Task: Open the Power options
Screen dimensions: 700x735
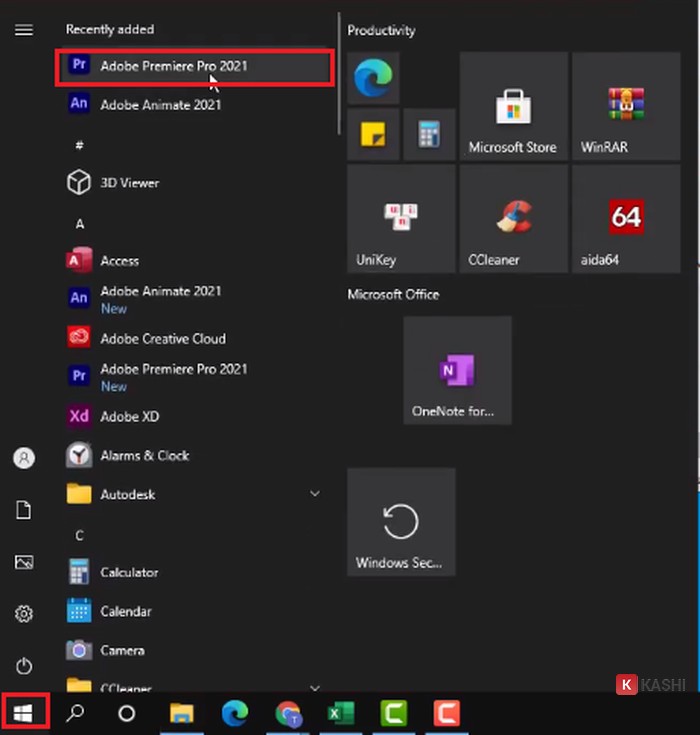Action: click(24, 666)
